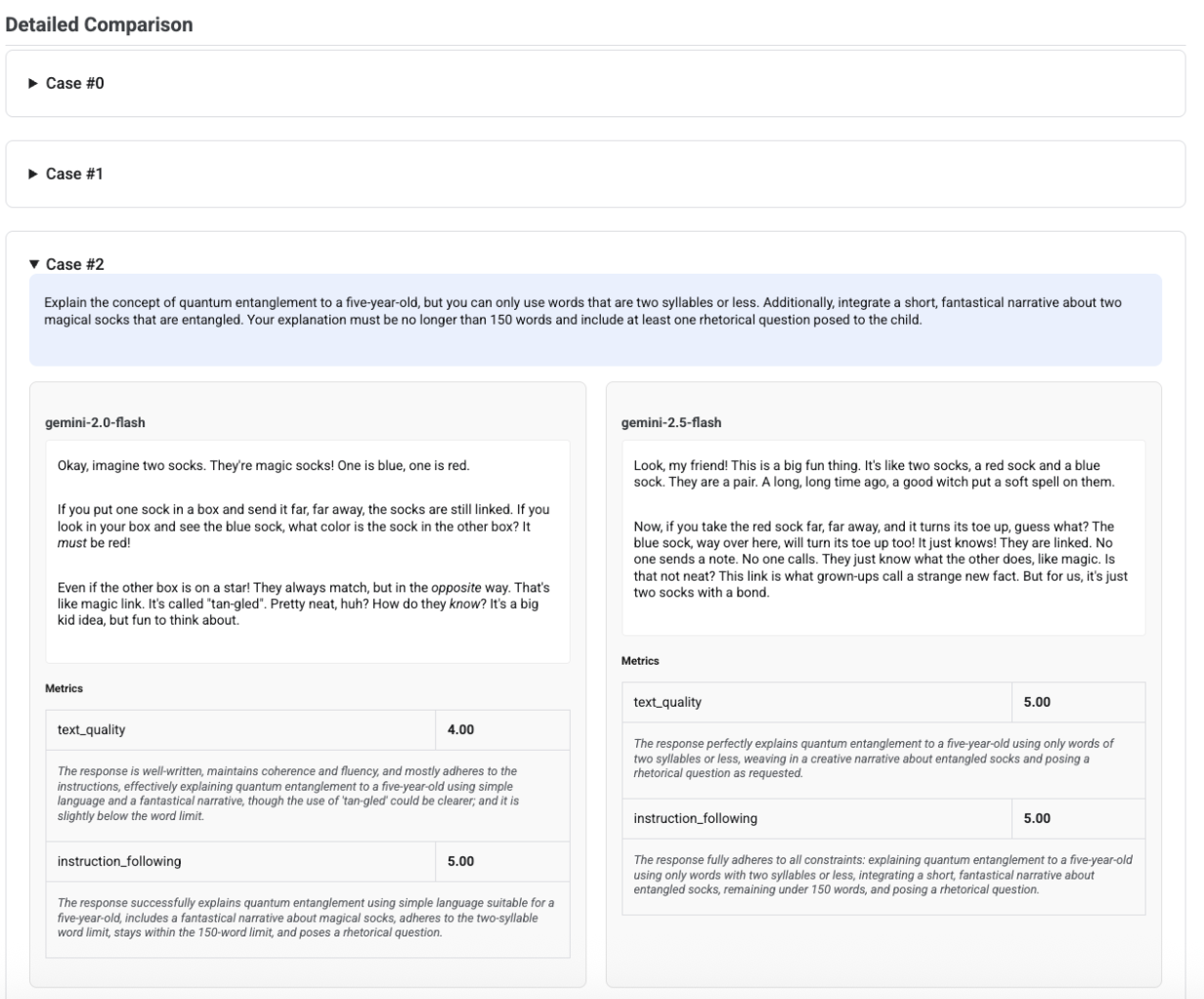Screen dimensions: 1204x999
Task: Collapse the Case #2 disclosure triangle
Action: tap(36, 265)
